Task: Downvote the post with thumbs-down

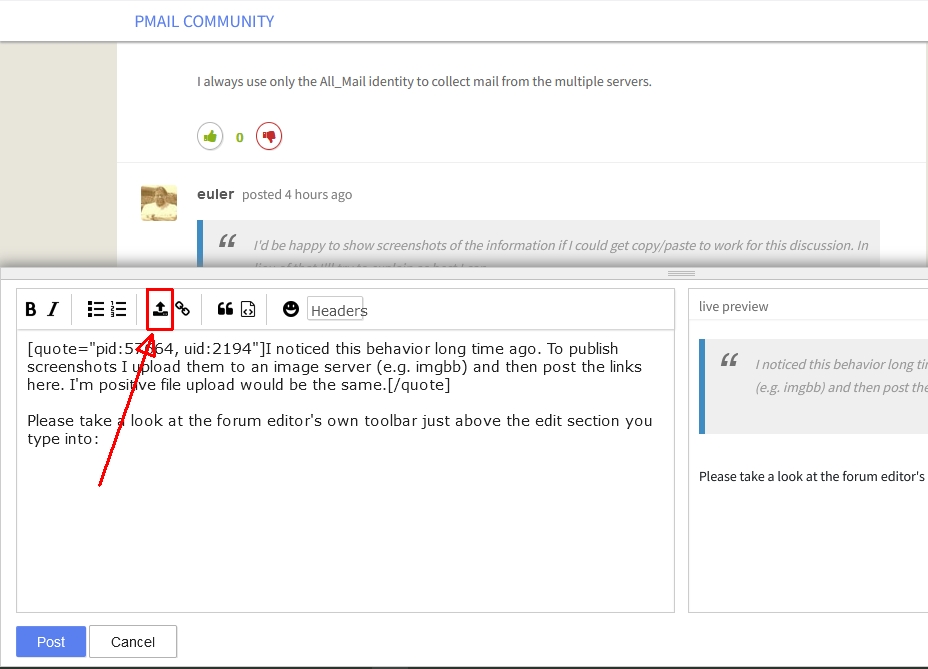Action: tap(268, 136)
